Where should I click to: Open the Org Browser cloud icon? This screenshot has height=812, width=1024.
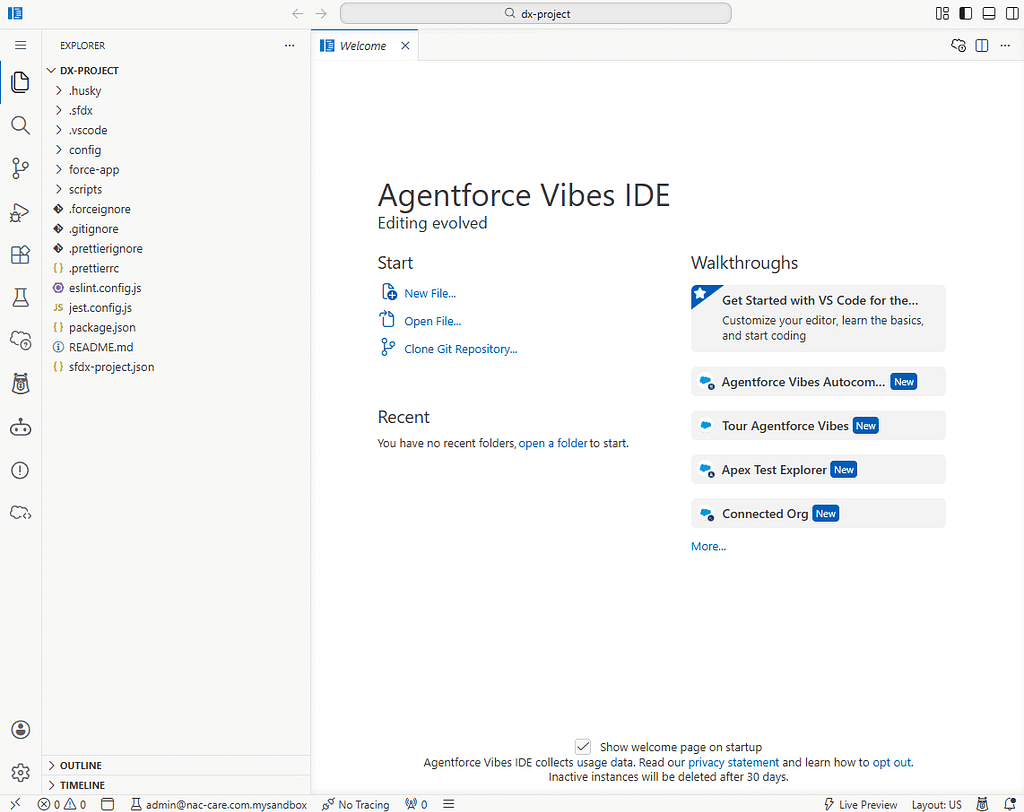pyautogui.click(x=20, y=340)
